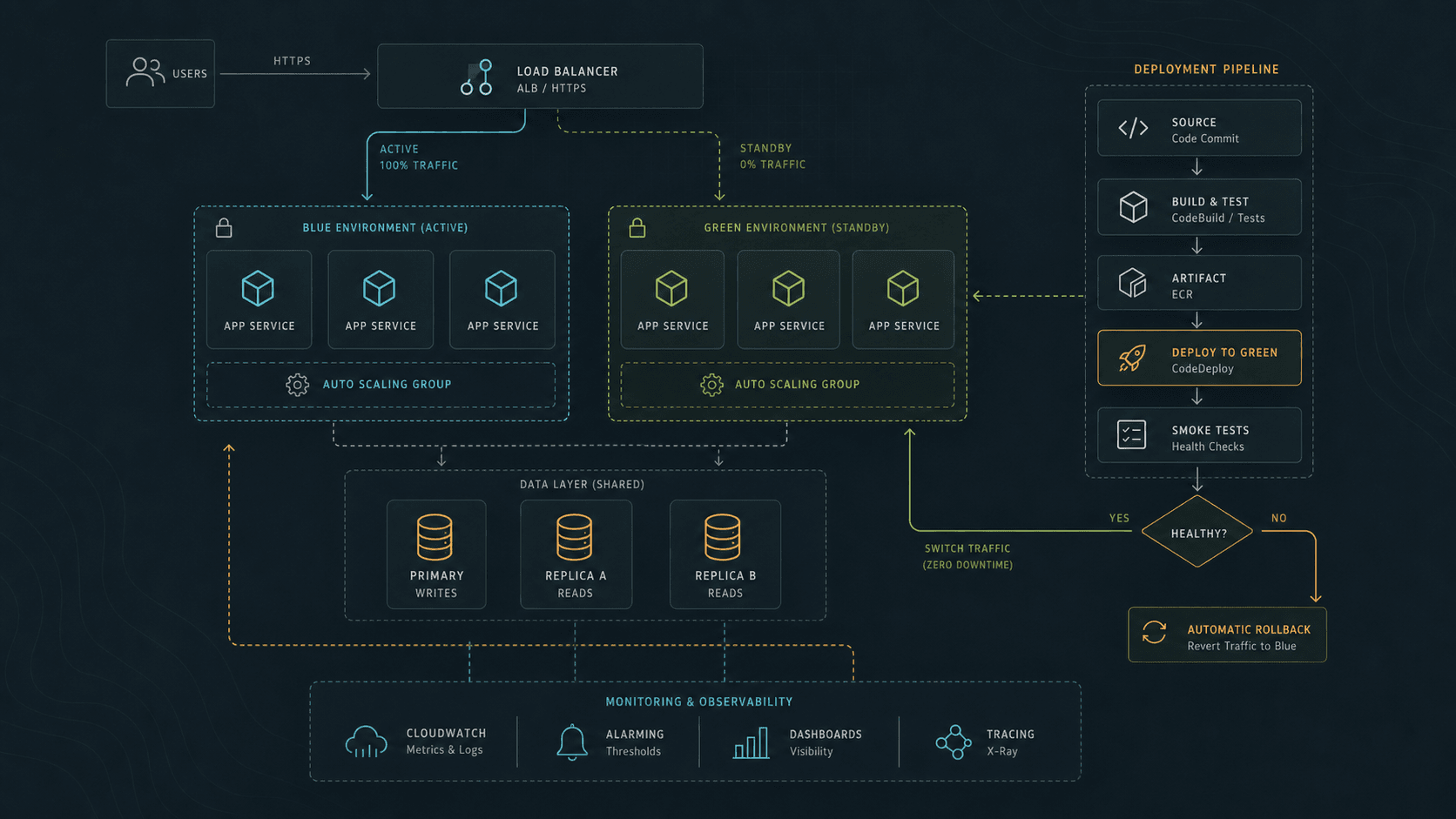This screenshot has height=819, width=1456.
Task: Click the Healthy? decision diamond
Action: coord(1198,532)
